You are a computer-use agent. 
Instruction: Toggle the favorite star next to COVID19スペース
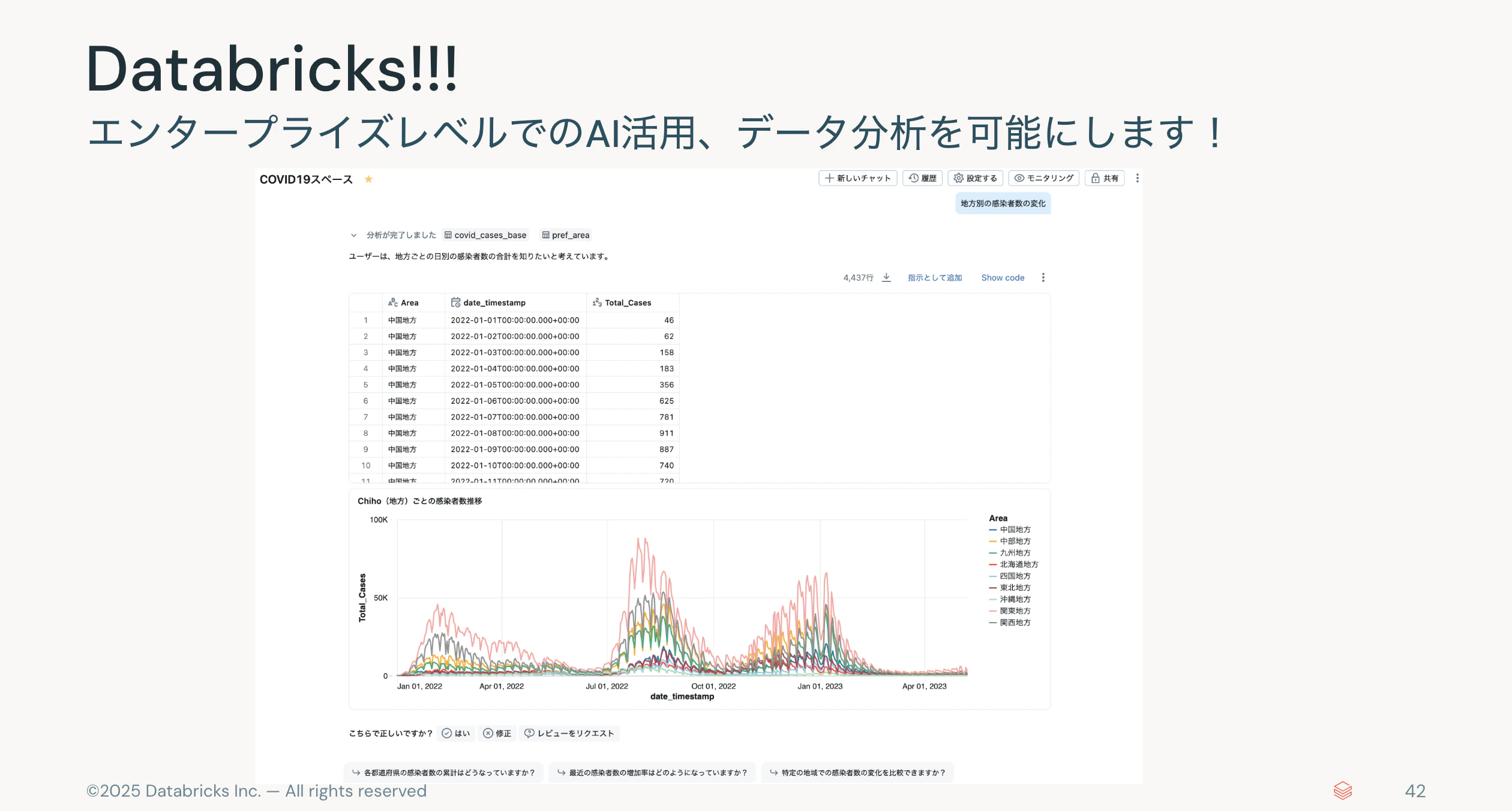368,179
